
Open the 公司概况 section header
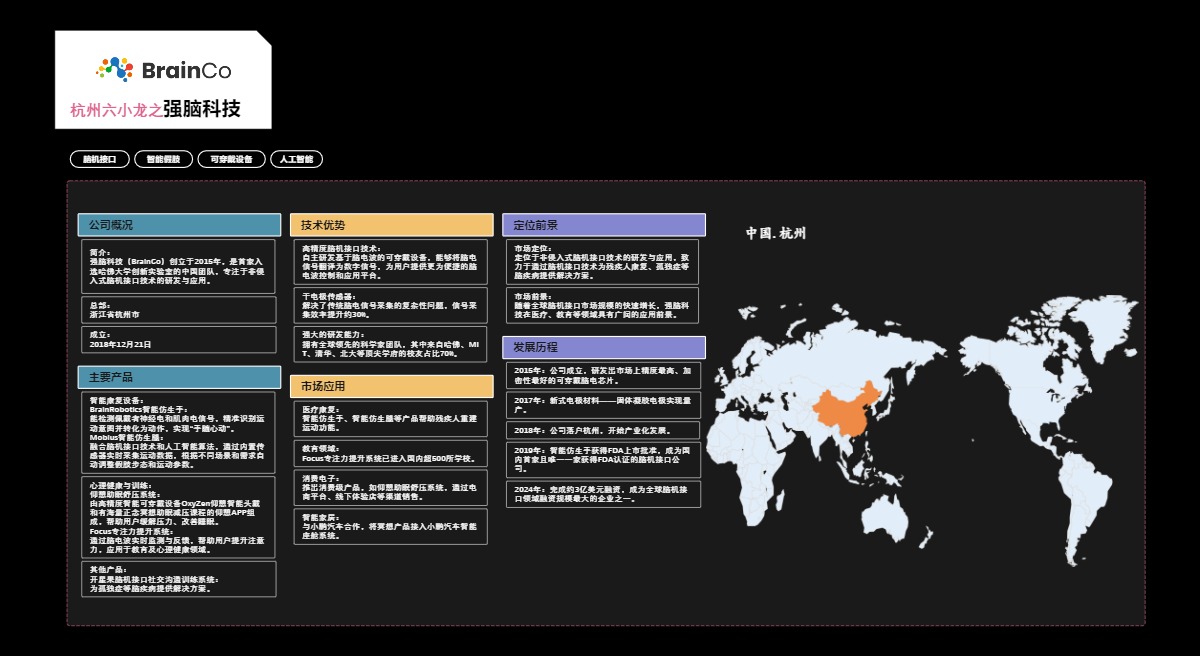[179, 225]
